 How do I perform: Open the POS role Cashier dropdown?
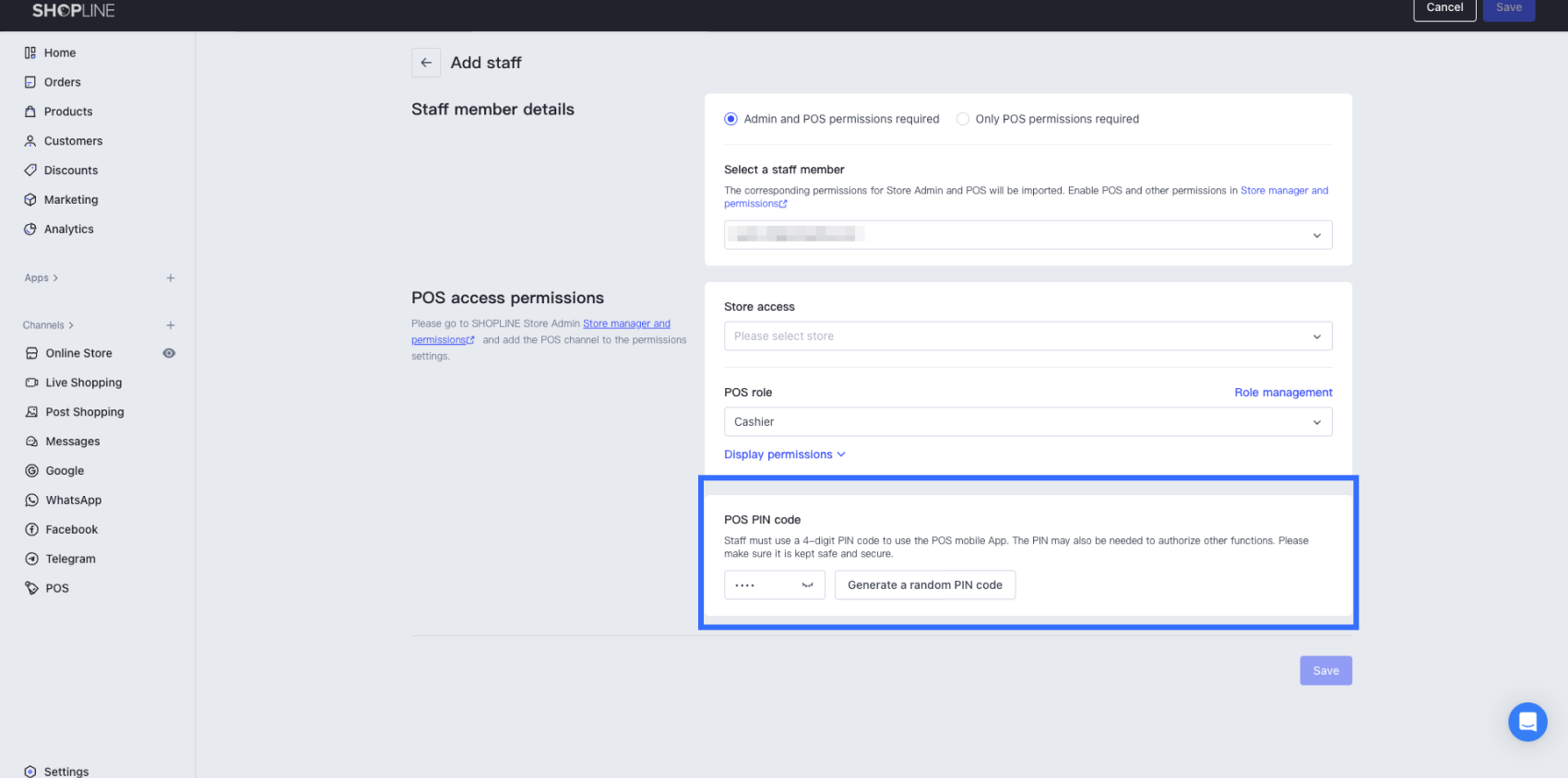1028,422
